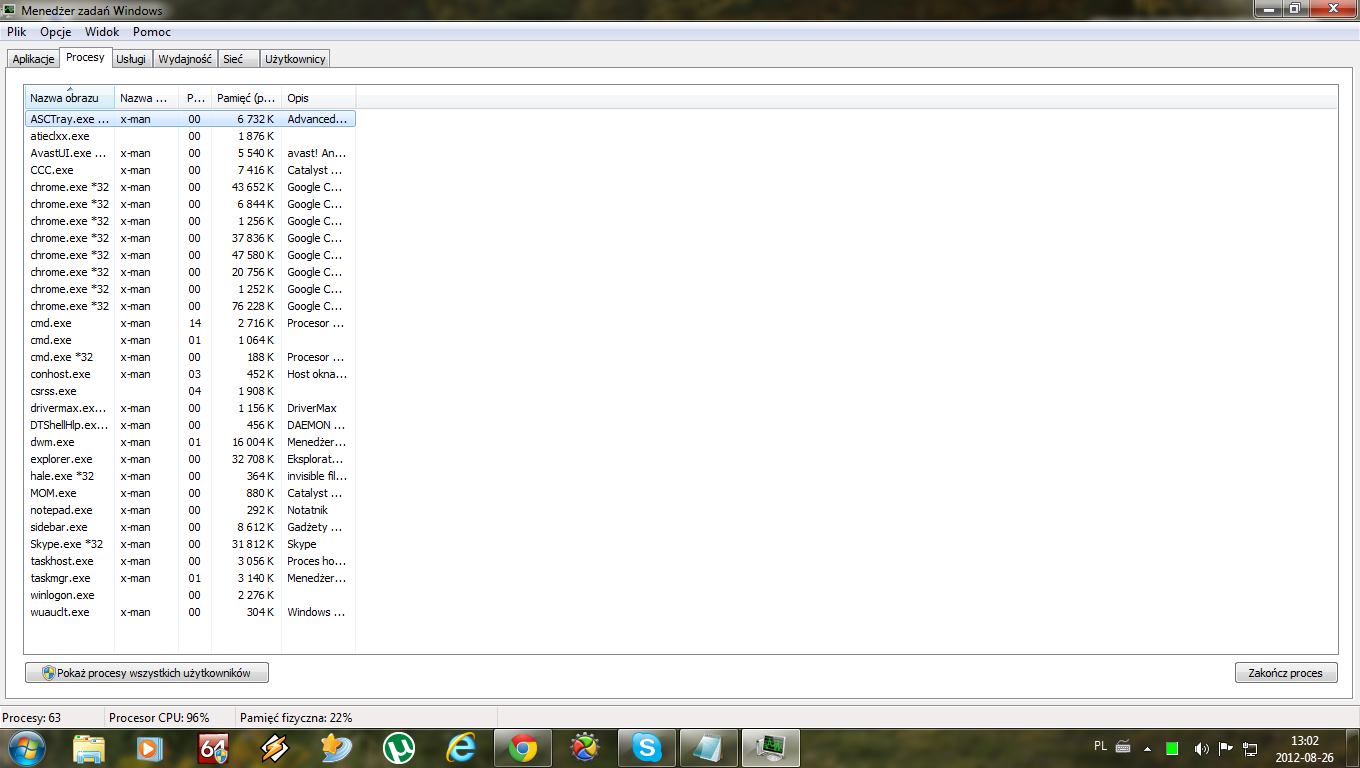Screen dimensions: 1360x768
Task: Launch Internet Explorer from the taskbar
Action: pyautogui.click(x=461, y=747)
